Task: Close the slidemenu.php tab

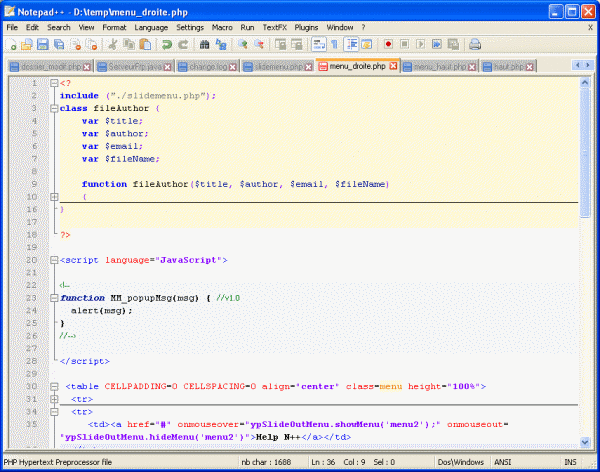Action: [x=308, y=67]
